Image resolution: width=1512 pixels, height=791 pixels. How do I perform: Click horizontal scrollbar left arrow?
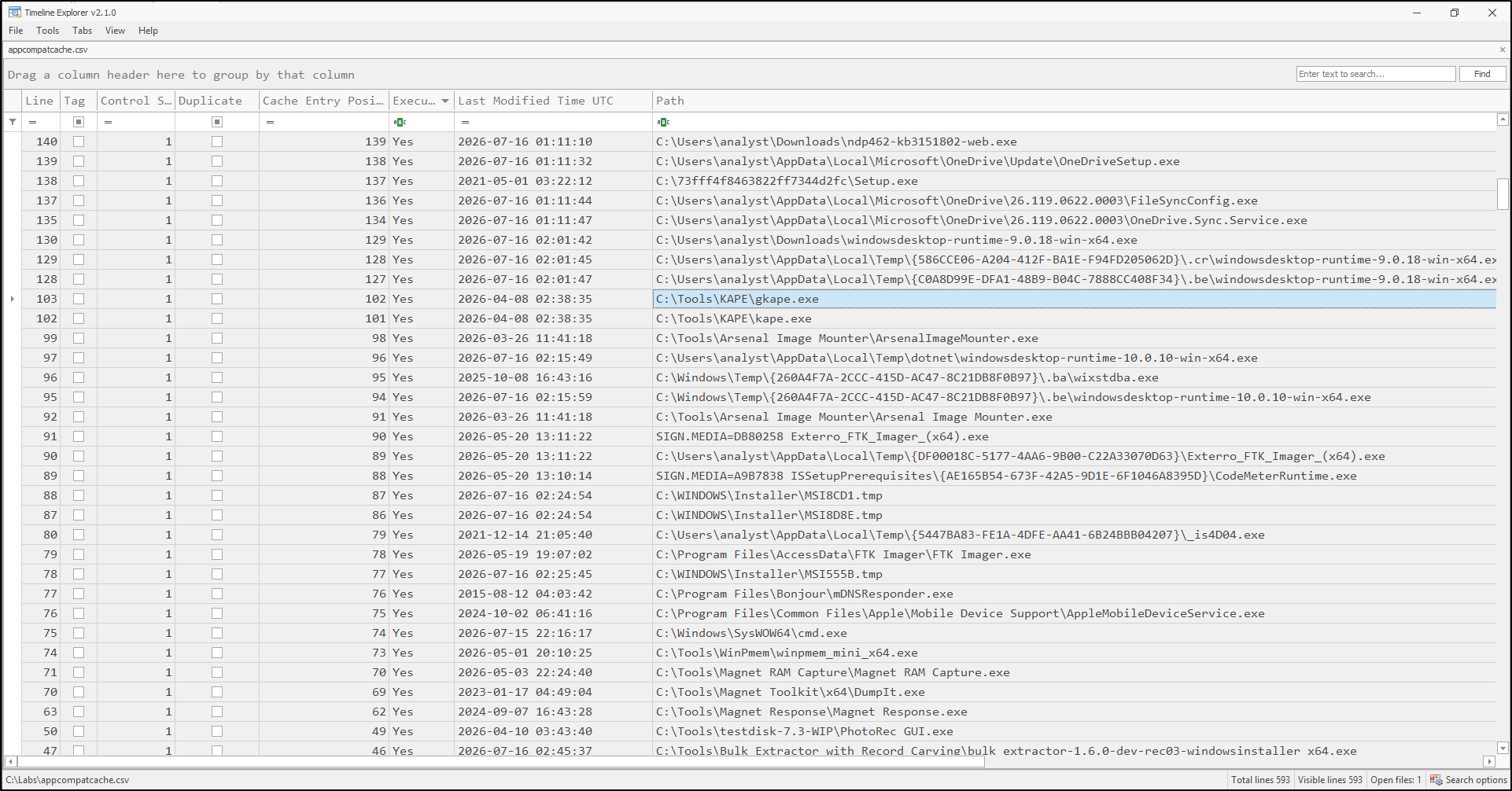tap(10, 761)
